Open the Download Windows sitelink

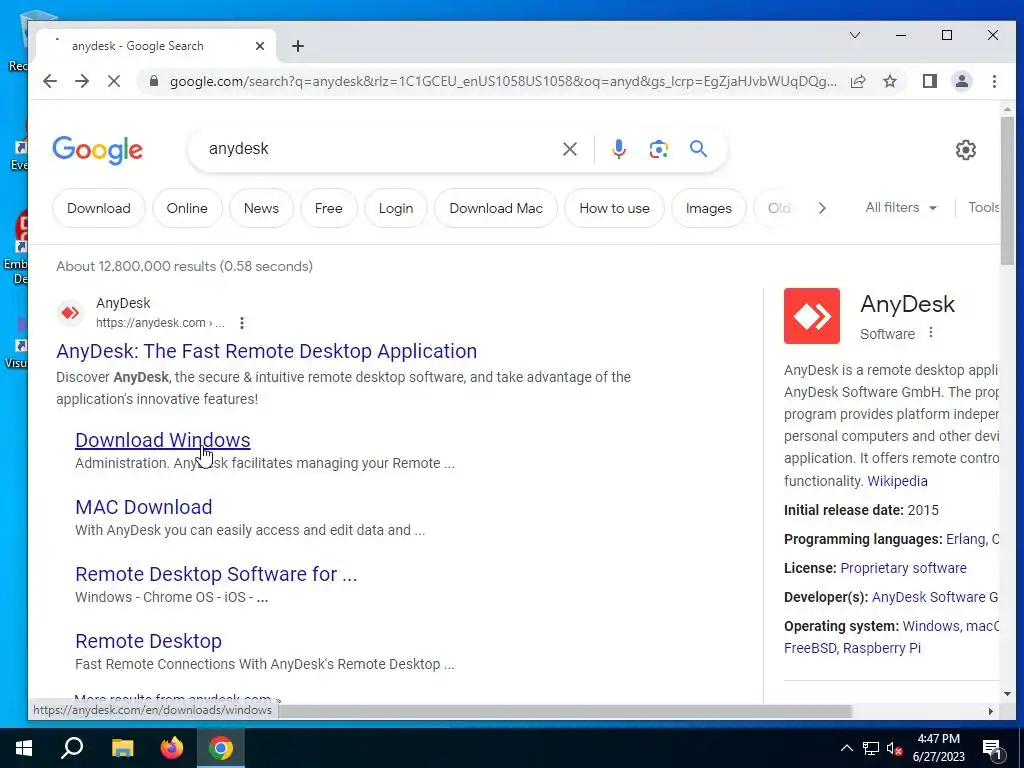[163, 440]
